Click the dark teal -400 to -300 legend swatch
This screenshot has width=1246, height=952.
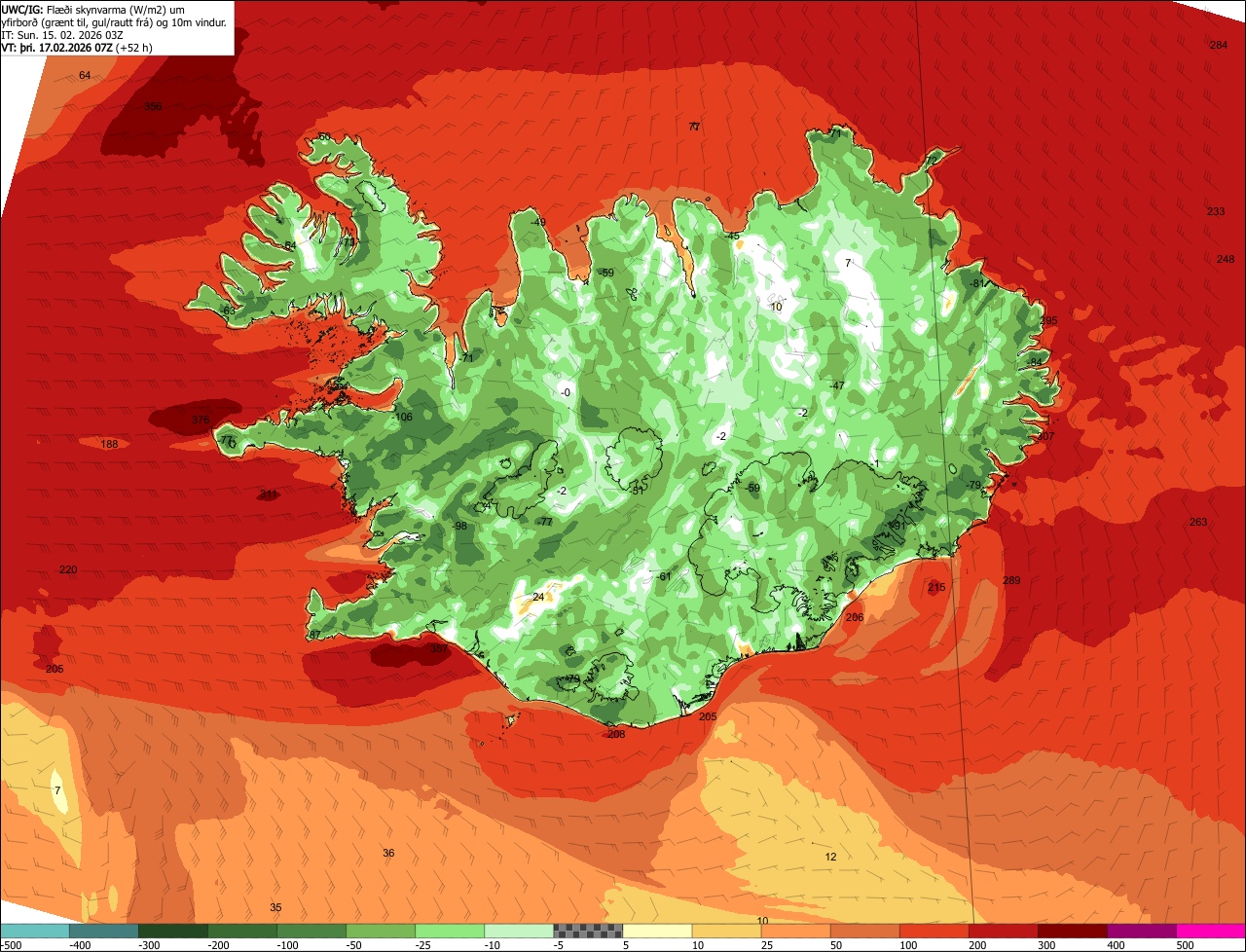103,931
